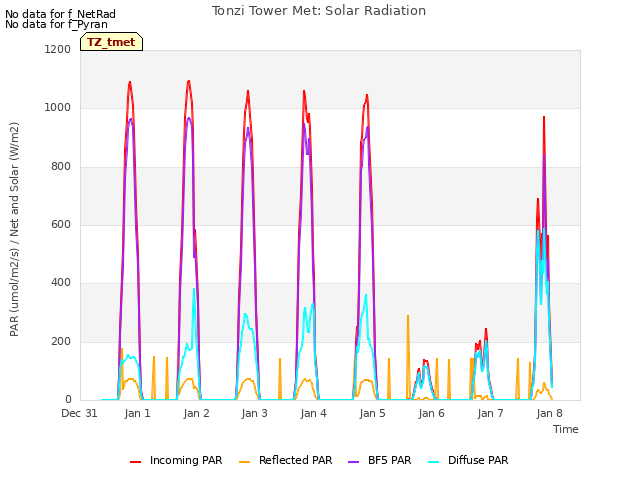
Task: Click the Jan 6 x-axis tick label
Action: 431,413
